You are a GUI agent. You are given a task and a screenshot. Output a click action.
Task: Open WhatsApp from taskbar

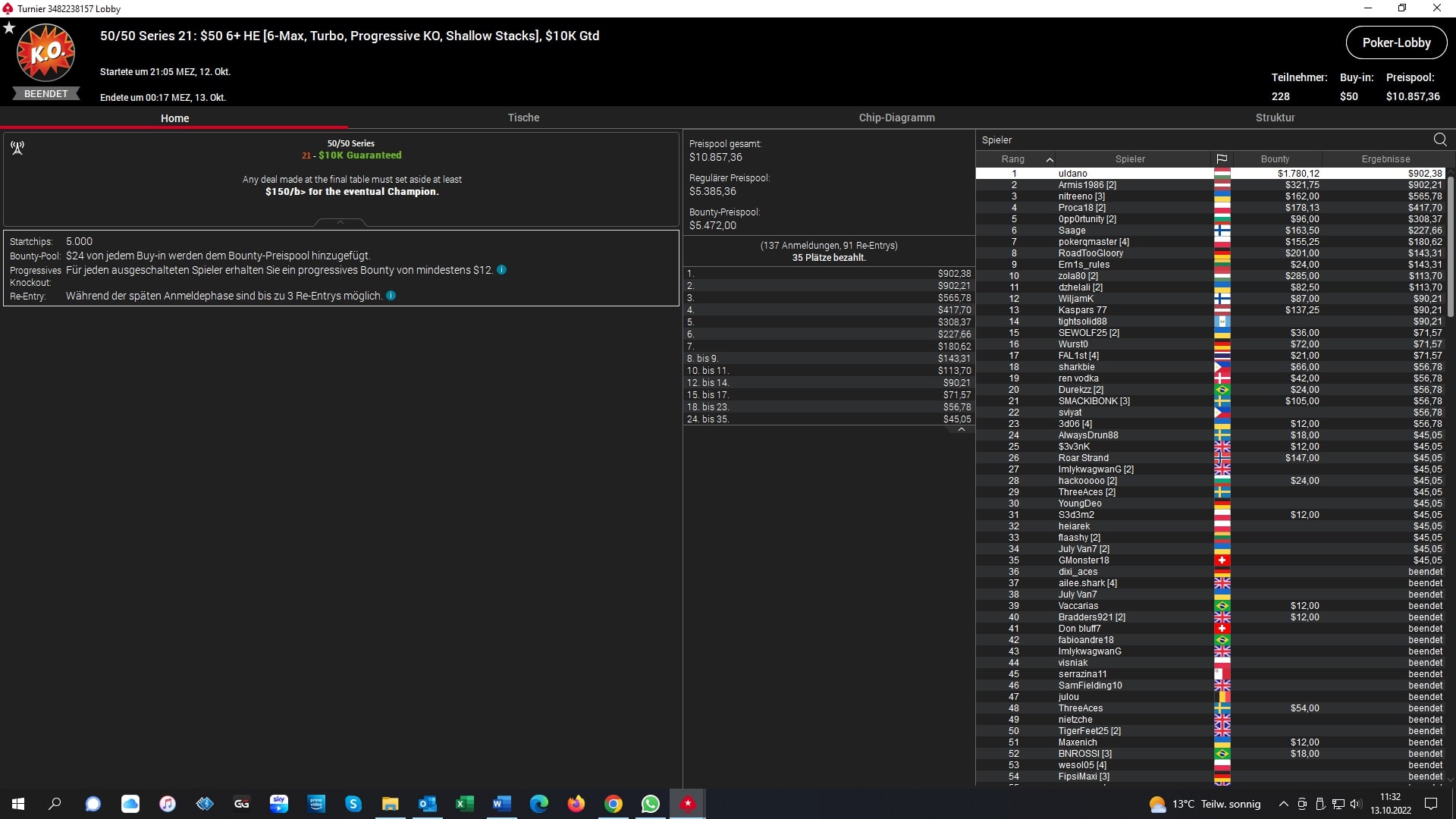click(650, 804)
